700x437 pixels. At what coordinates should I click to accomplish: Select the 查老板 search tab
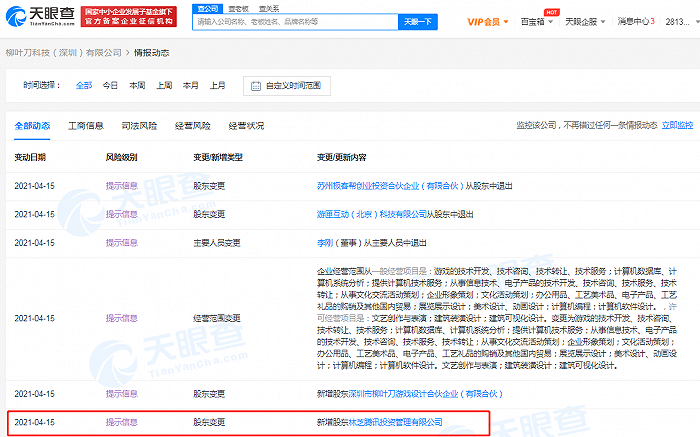click(238, 7)
